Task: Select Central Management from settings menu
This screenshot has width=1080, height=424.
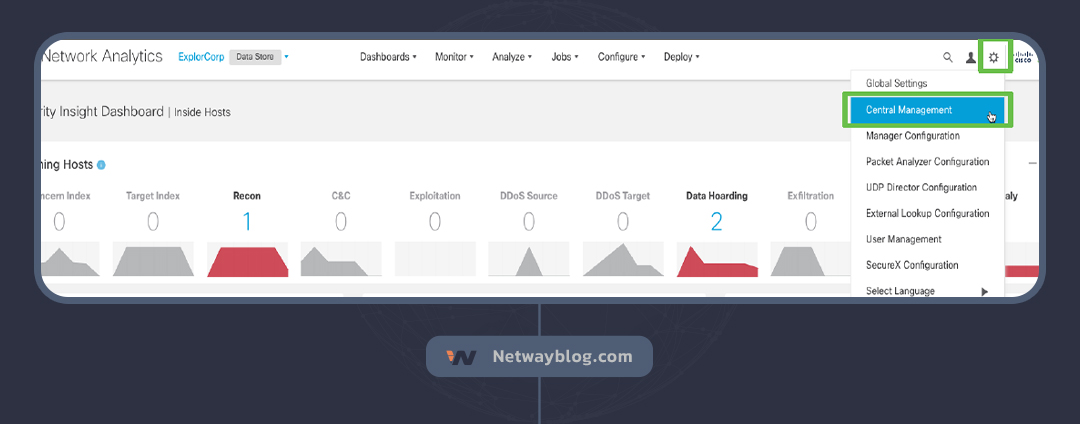Action: 909,110
